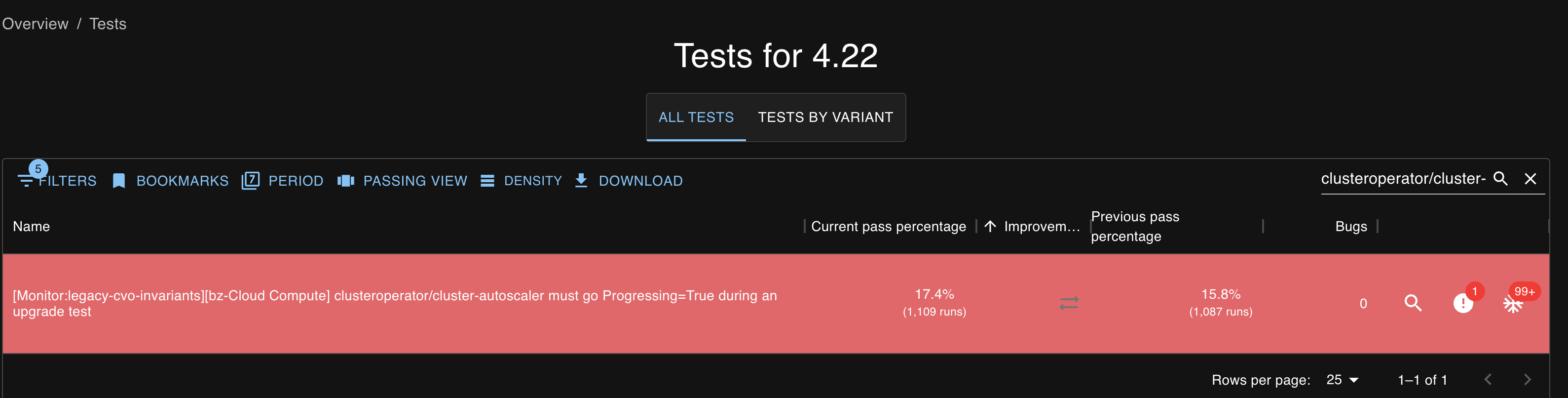Image resolution: width=1568 pixels, height=398 pixels.
Task: Open the test alert exclamation icon
Action: 1463,303
